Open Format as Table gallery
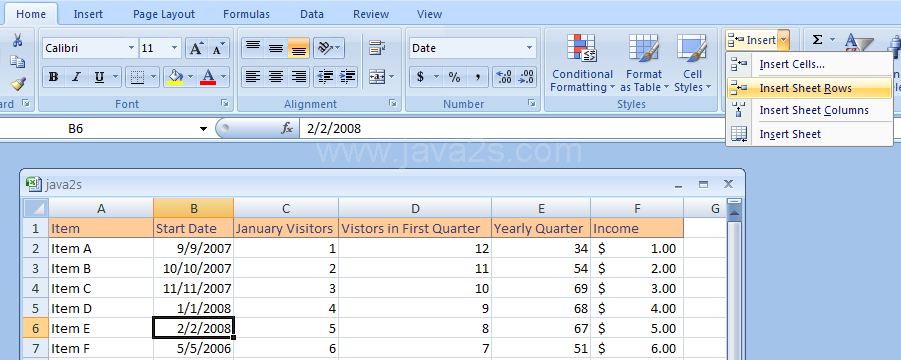The height and width of the screenshot is (360, 901). point(644,63)
